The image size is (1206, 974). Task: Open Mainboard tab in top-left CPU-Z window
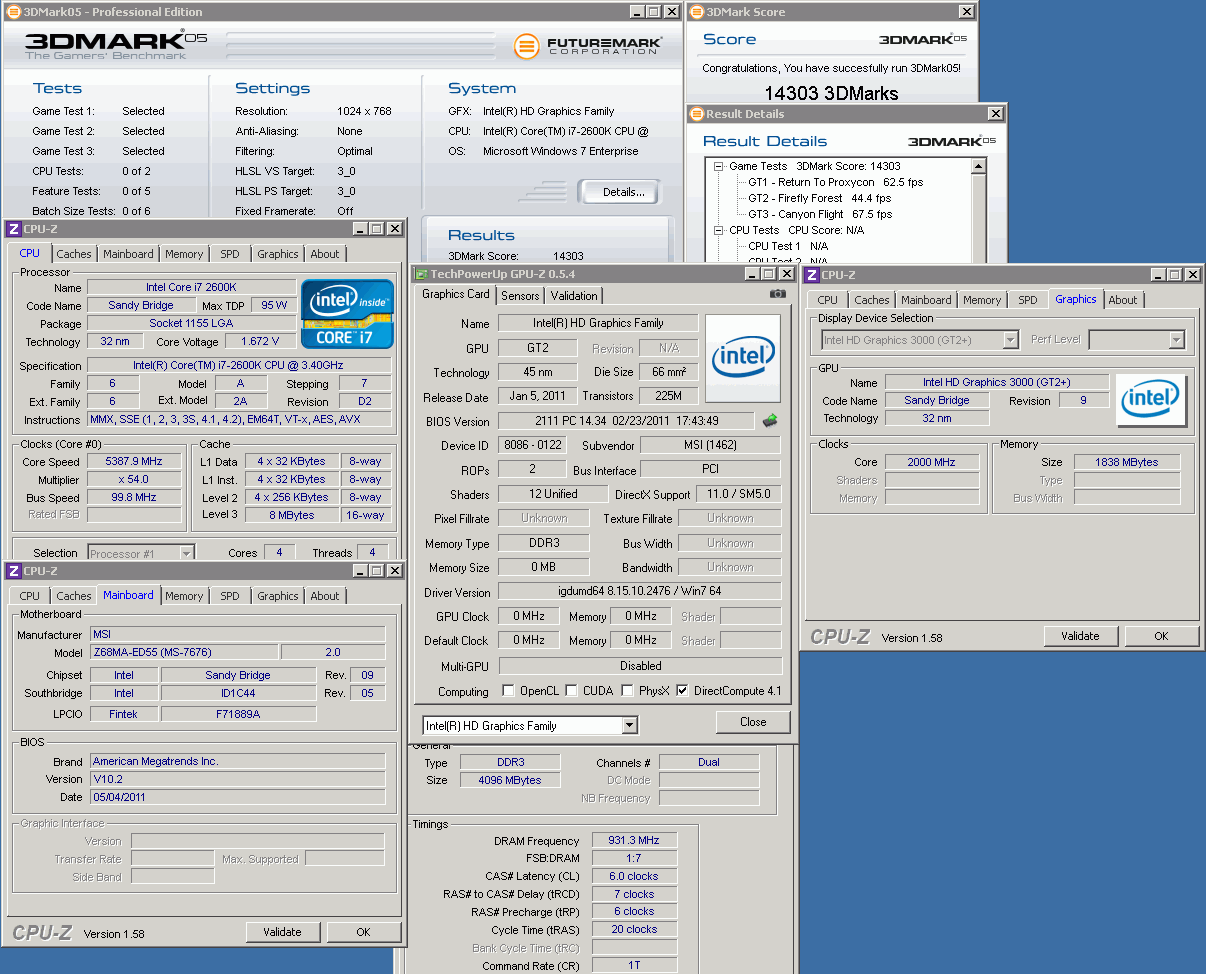click(128, 254)
